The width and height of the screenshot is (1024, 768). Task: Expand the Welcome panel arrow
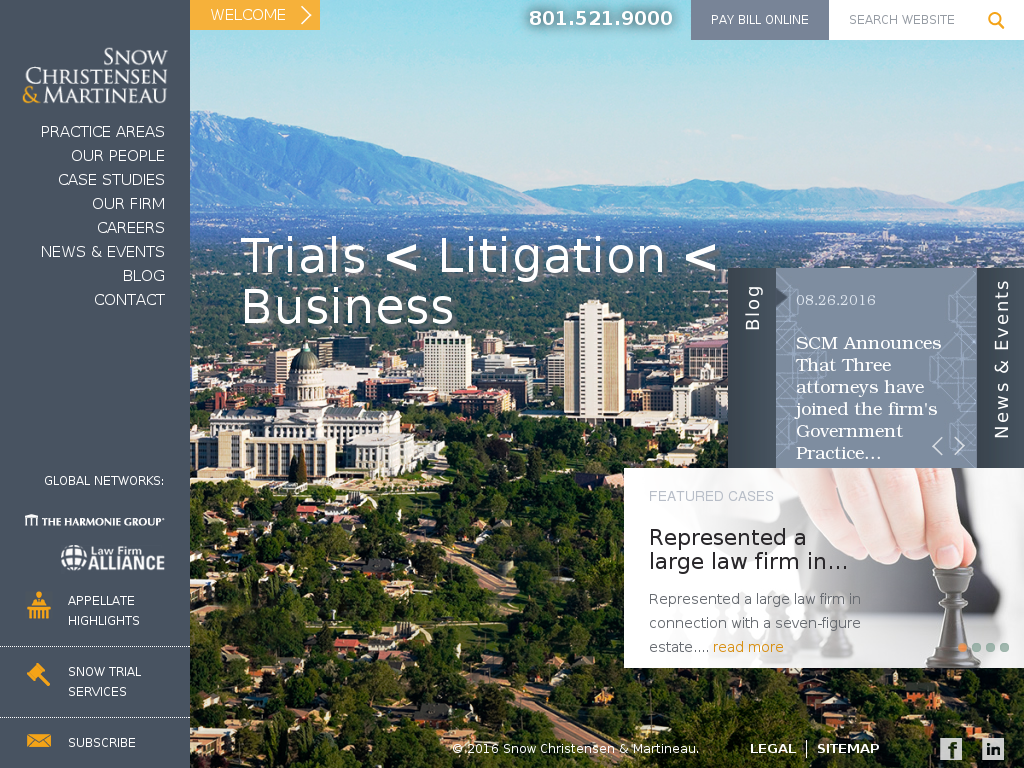(306, 14)
